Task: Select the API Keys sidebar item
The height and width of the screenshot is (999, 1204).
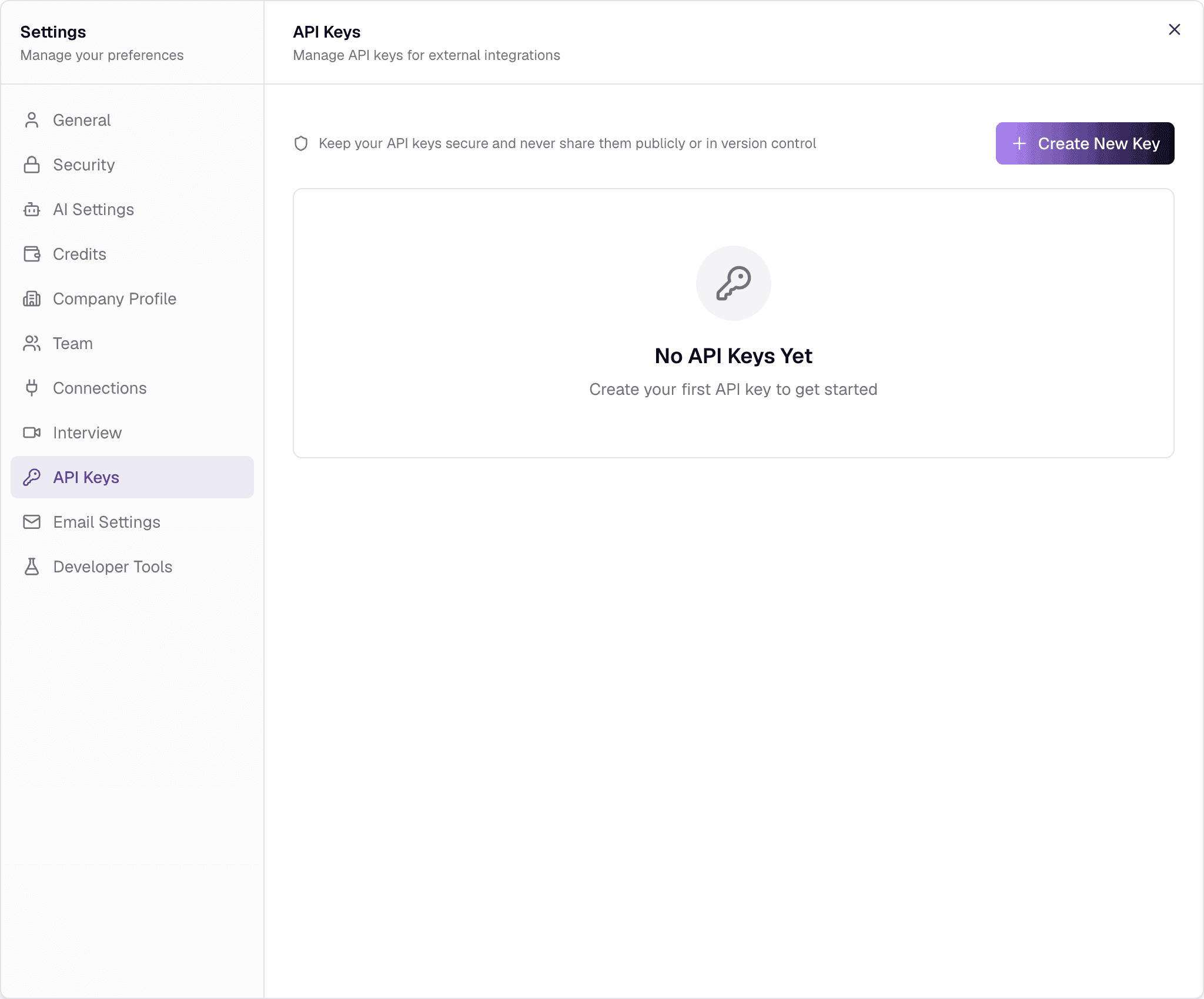Action: [132, 477]
